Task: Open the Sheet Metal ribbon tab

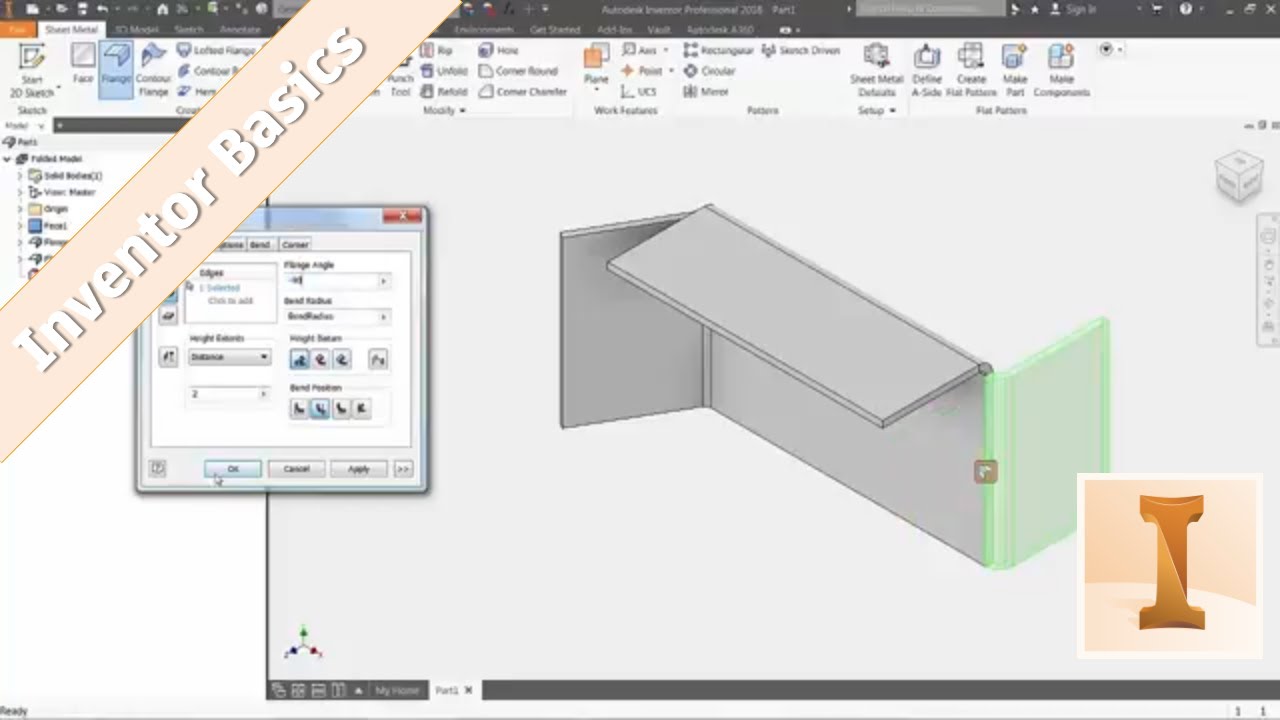Action: (x=71, y=30)
